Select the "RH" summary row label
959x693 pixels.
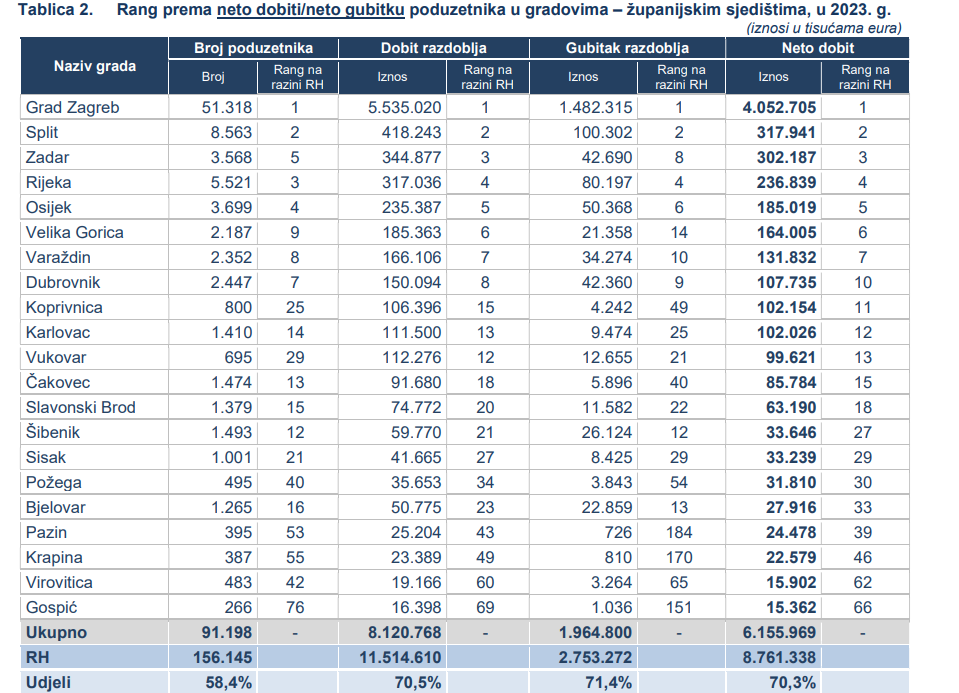[38, 658]
